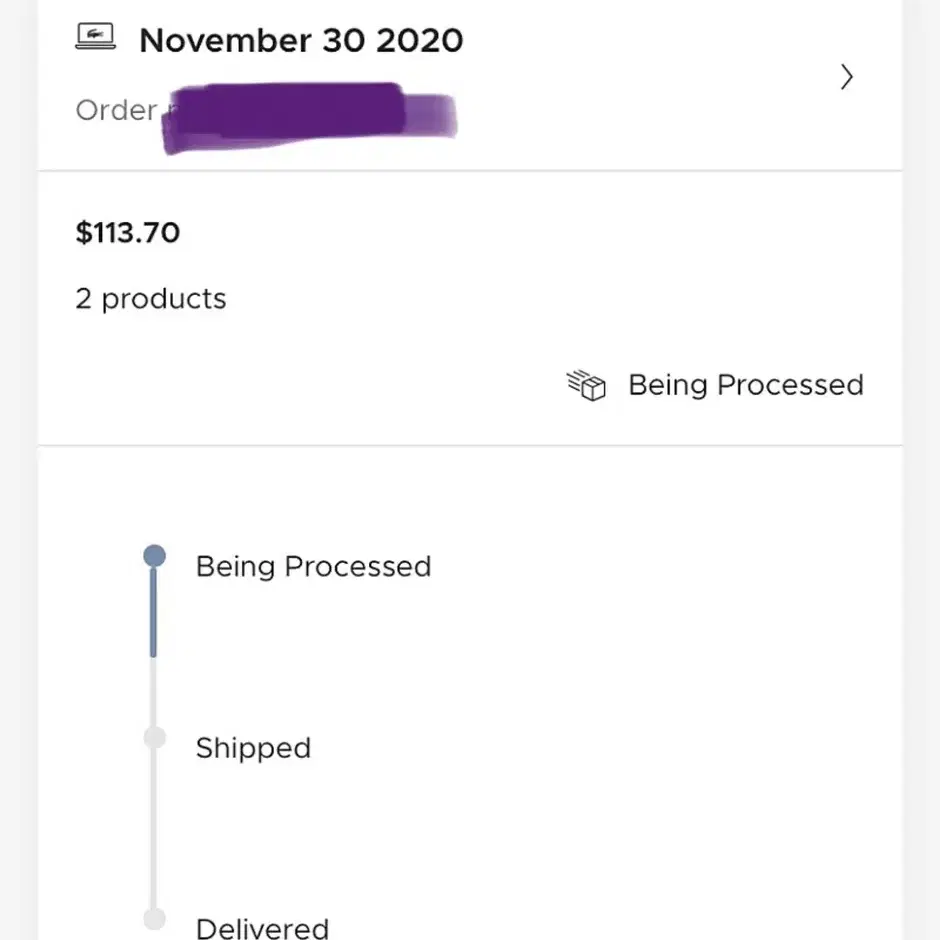Click the 2 products text
Viewport: 940px width, 940px height.
pos(151,299)
